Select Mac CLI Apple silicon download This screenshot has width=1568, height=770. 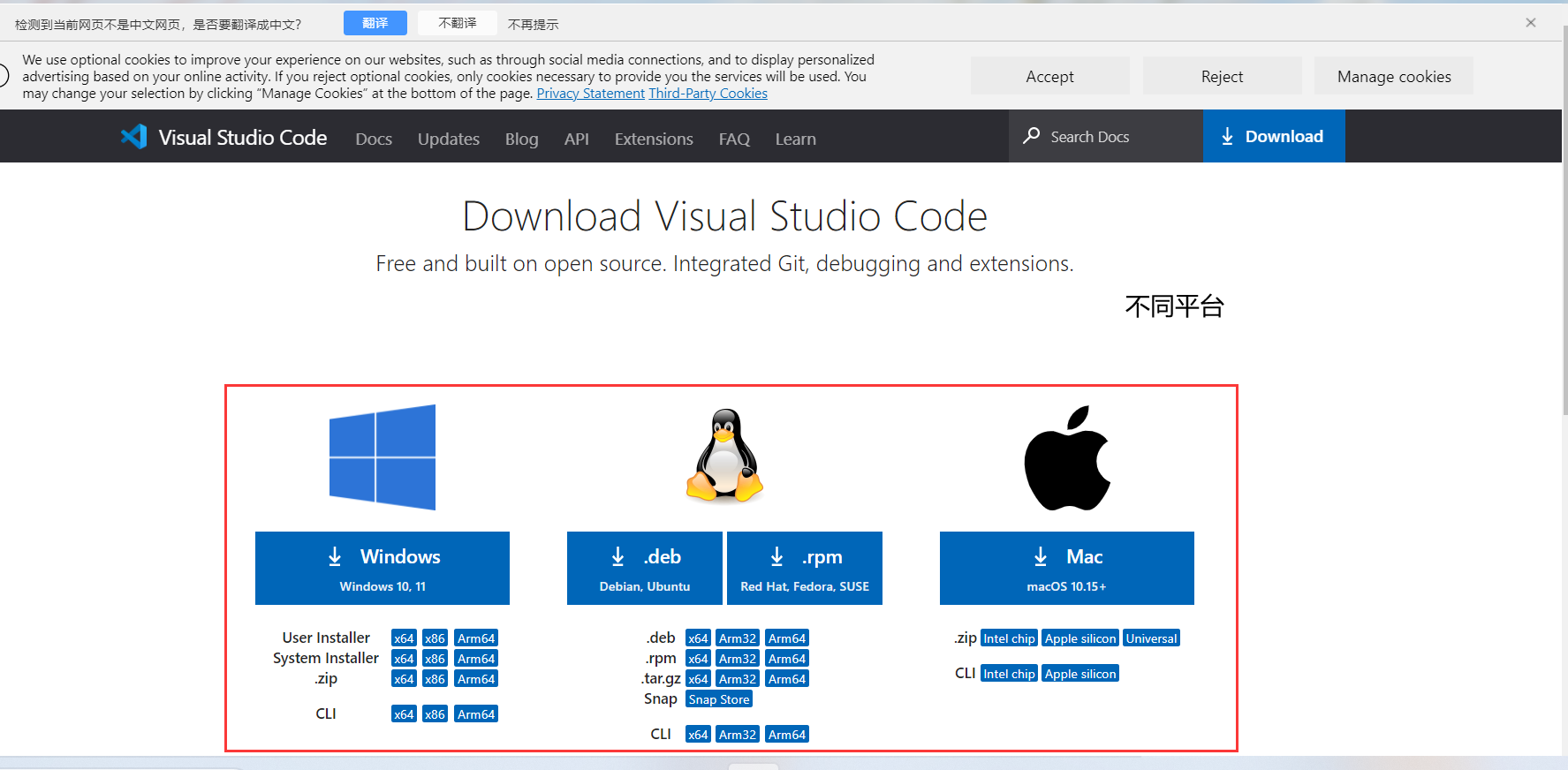(1080, 673)
